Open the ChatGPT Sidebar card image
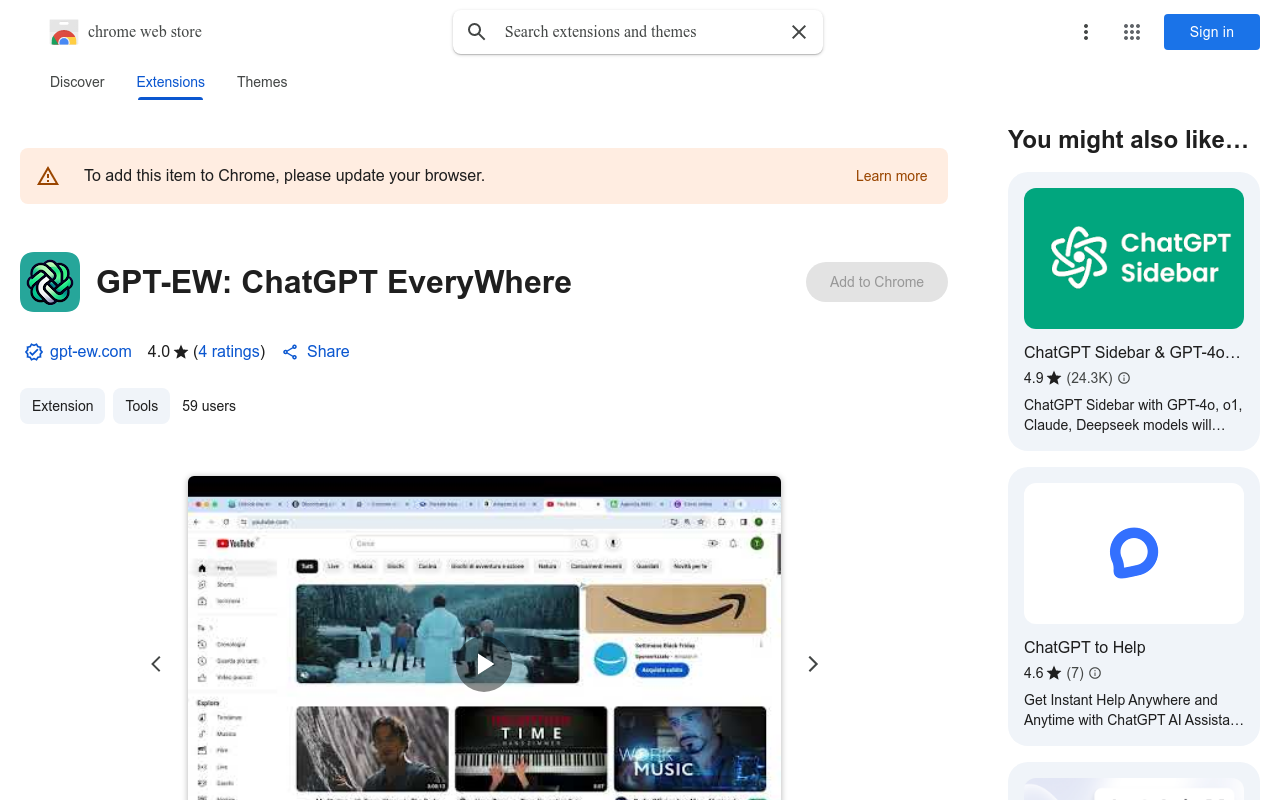The height and width of the screenshot is (800, 1280). [x=1134, y=258]
